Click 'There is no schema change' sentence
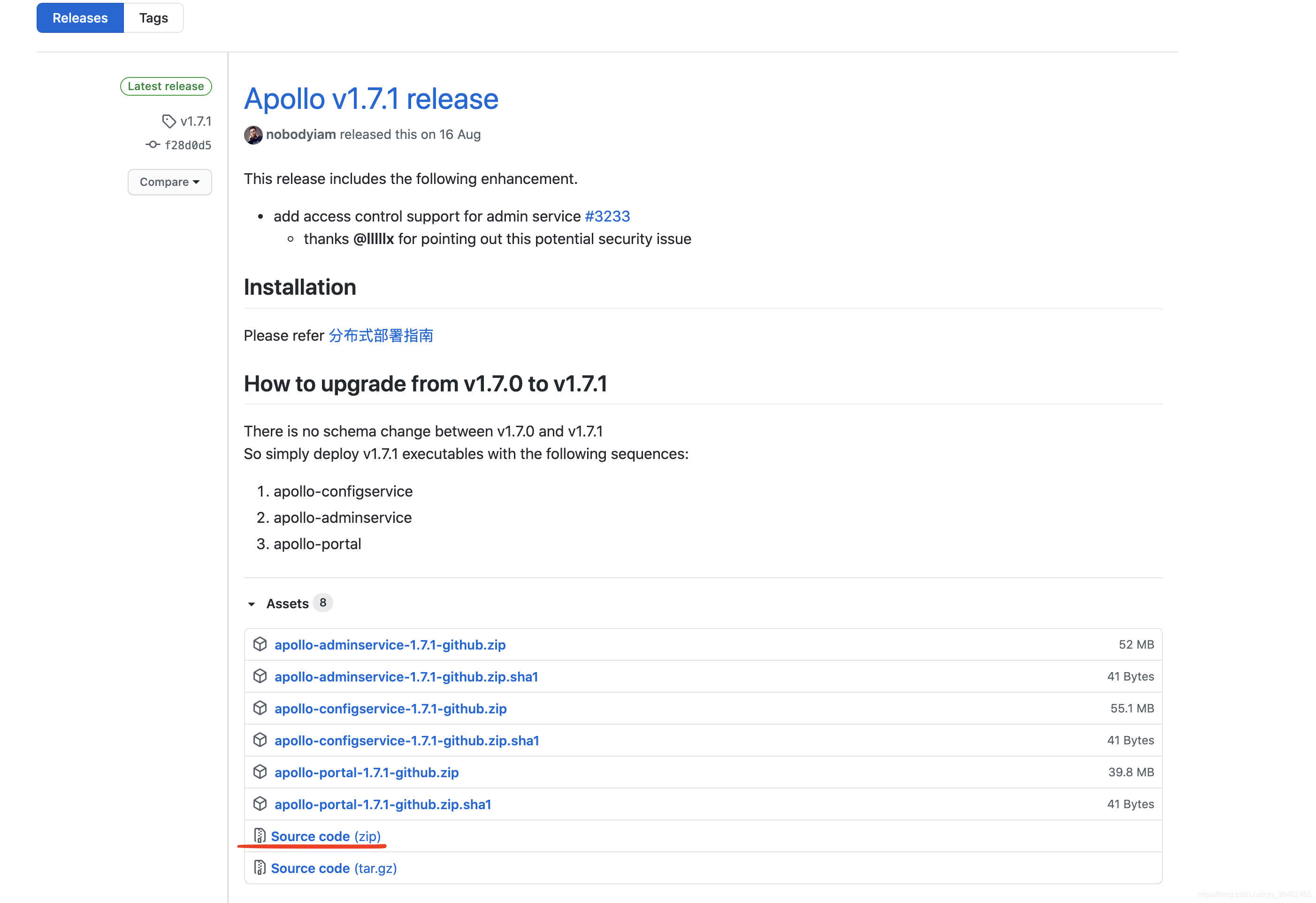The width and height of the screenshot is (1316, 903). (423, 431)
